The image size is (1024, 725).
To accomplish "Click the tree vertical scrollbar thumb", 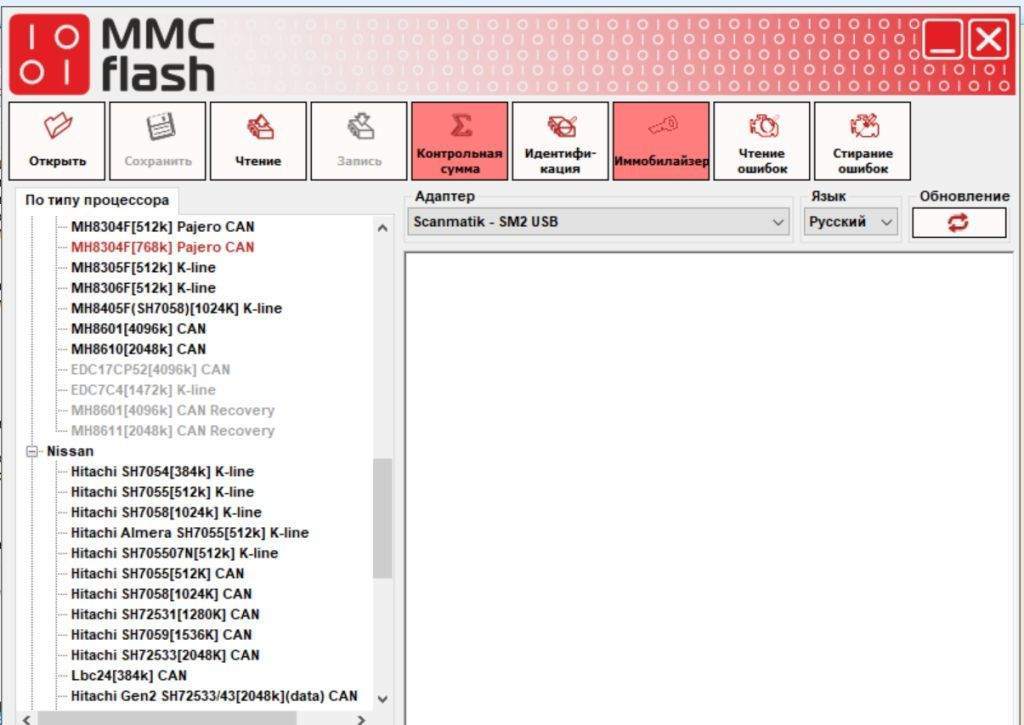I will point(383,518).
